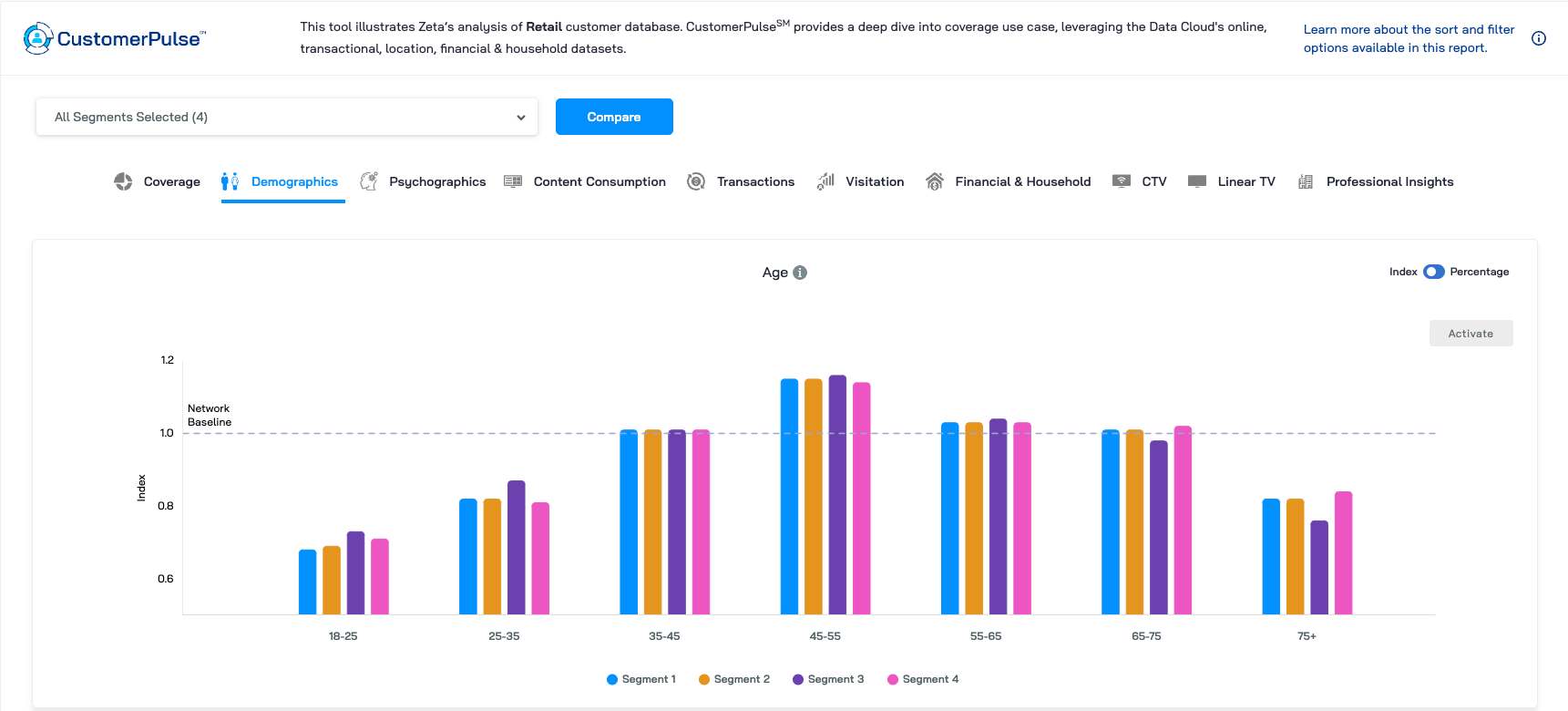
Task: Click the 55-65 axis label
Action: tap(986, 636)
